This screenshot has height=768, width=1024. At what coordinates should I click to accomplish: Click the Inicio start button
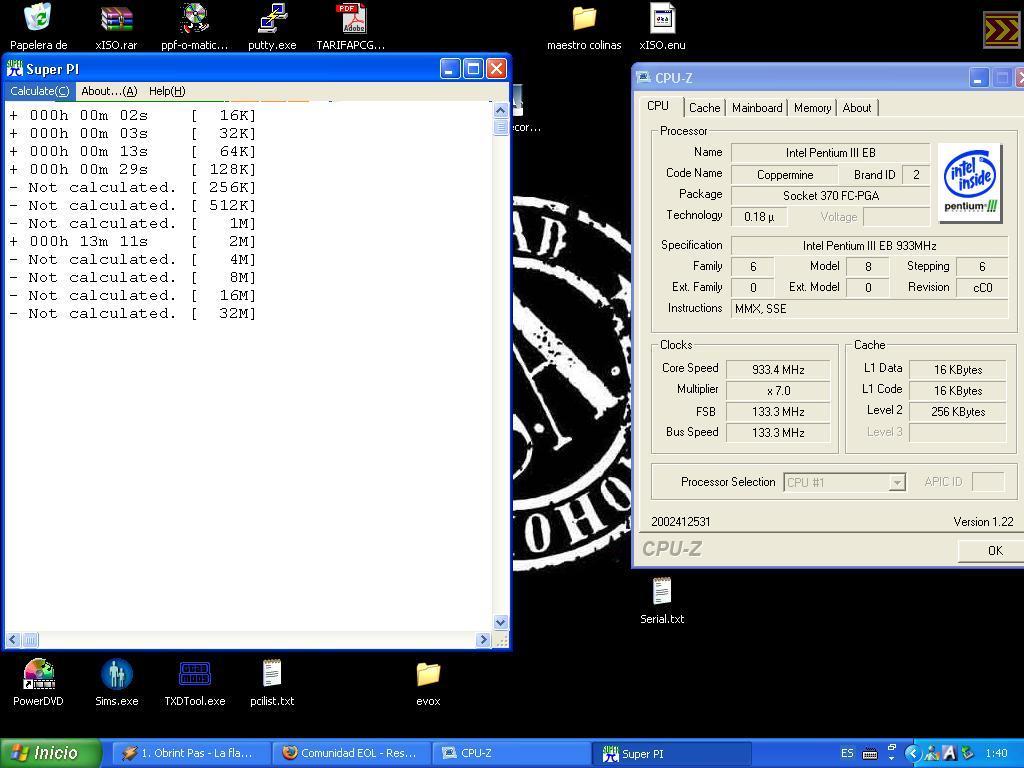point(51,753)
